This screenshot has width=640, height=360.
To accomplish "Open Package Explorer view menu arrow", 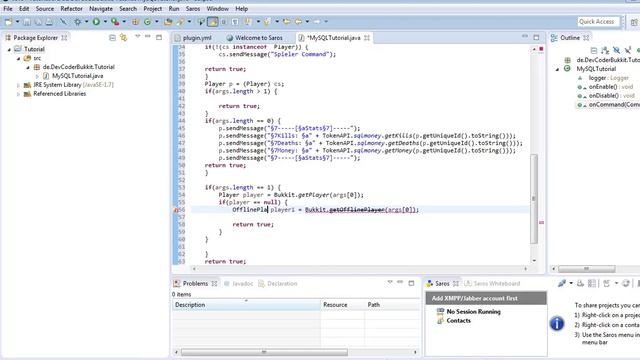I will pos(138,37).
